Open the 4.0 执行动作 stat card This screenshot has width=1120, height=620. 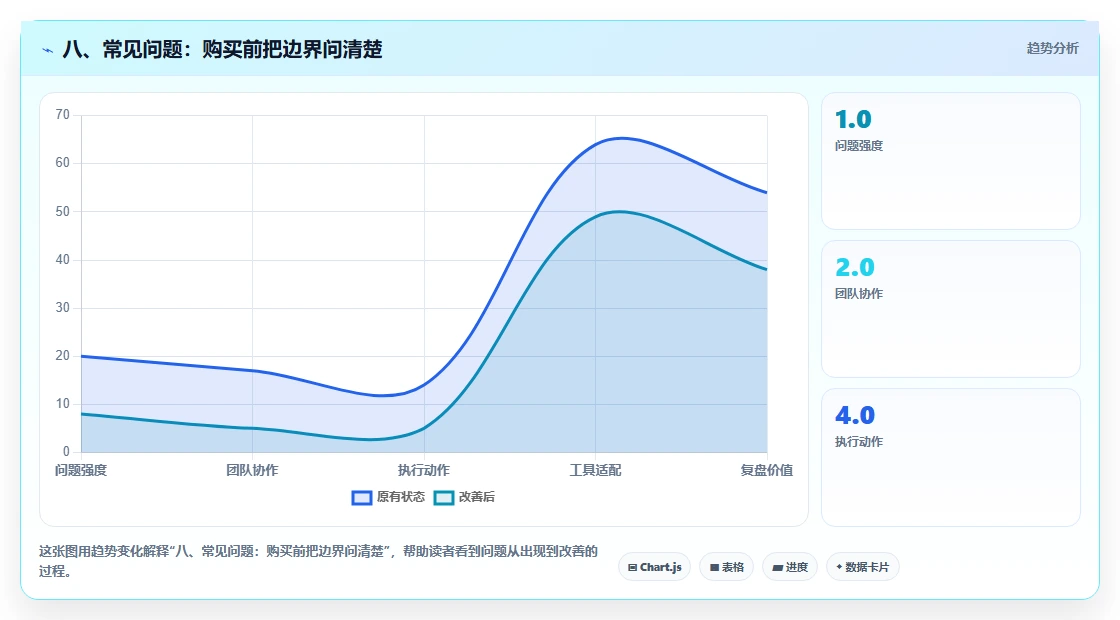coord(951,457)
